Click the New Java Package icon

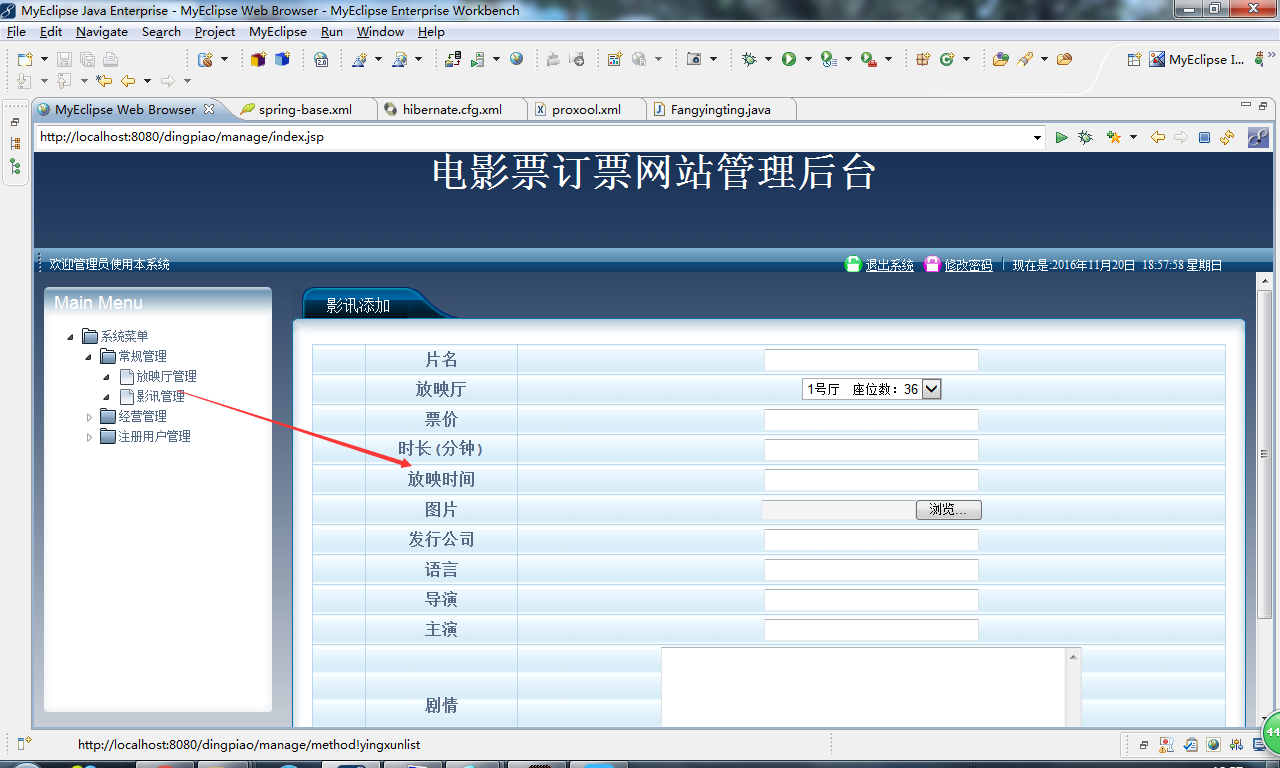click(923, 60)
